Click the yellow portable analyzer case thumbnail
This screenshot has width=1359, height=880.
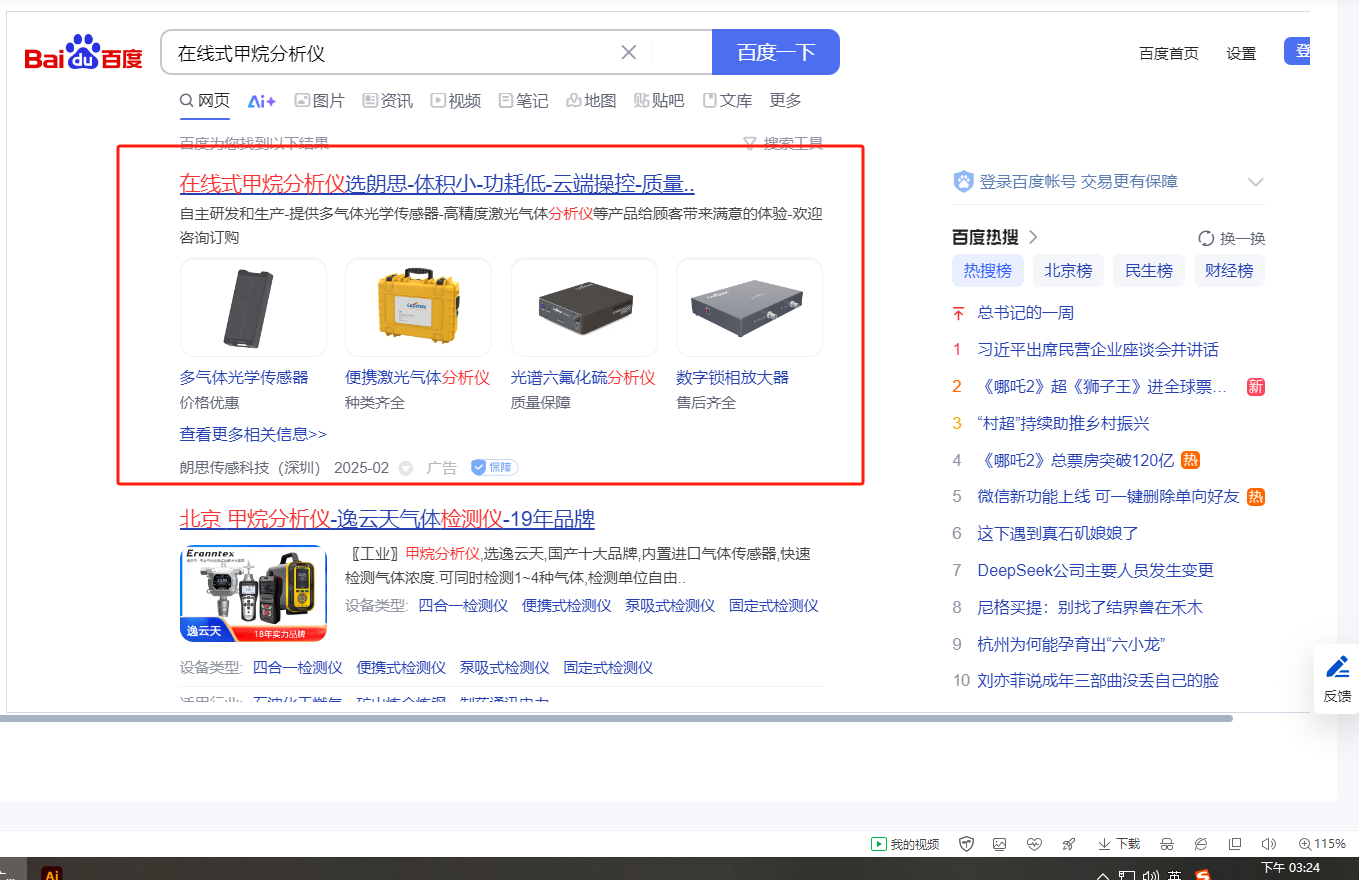pos(418,307)
